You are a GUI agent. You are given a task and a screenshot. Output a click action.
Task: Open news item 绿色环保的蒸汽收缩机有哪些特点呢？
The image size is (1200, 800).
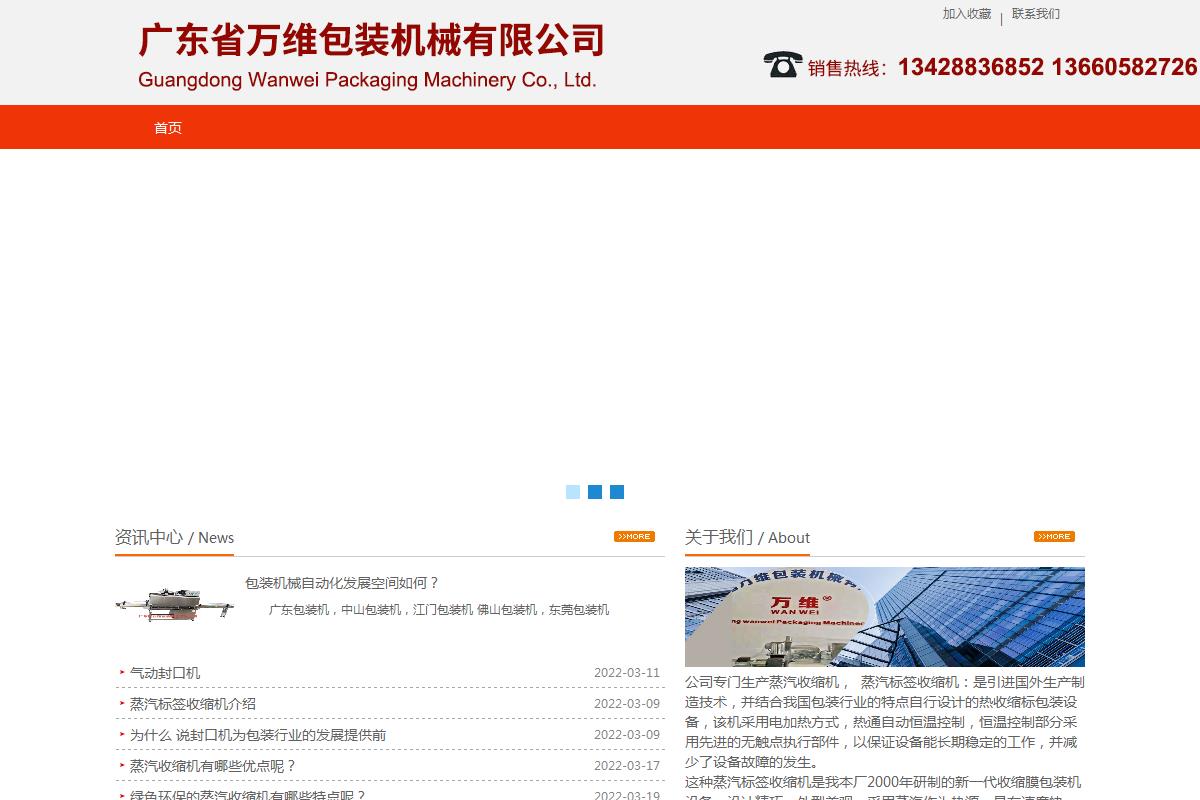tap(248, 796)
